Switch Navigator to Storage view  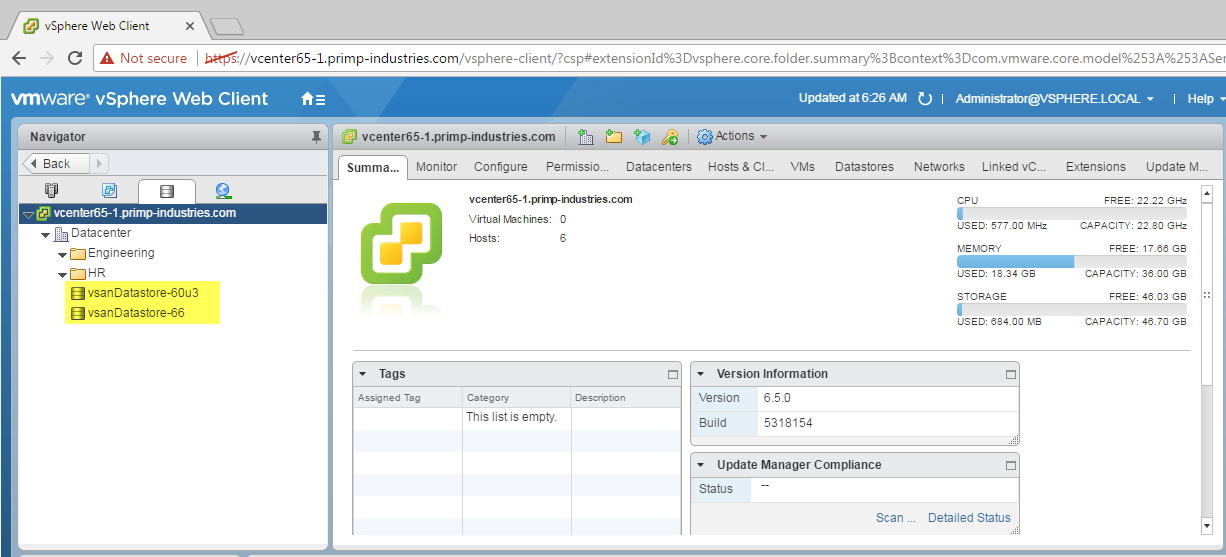point(166,190)
